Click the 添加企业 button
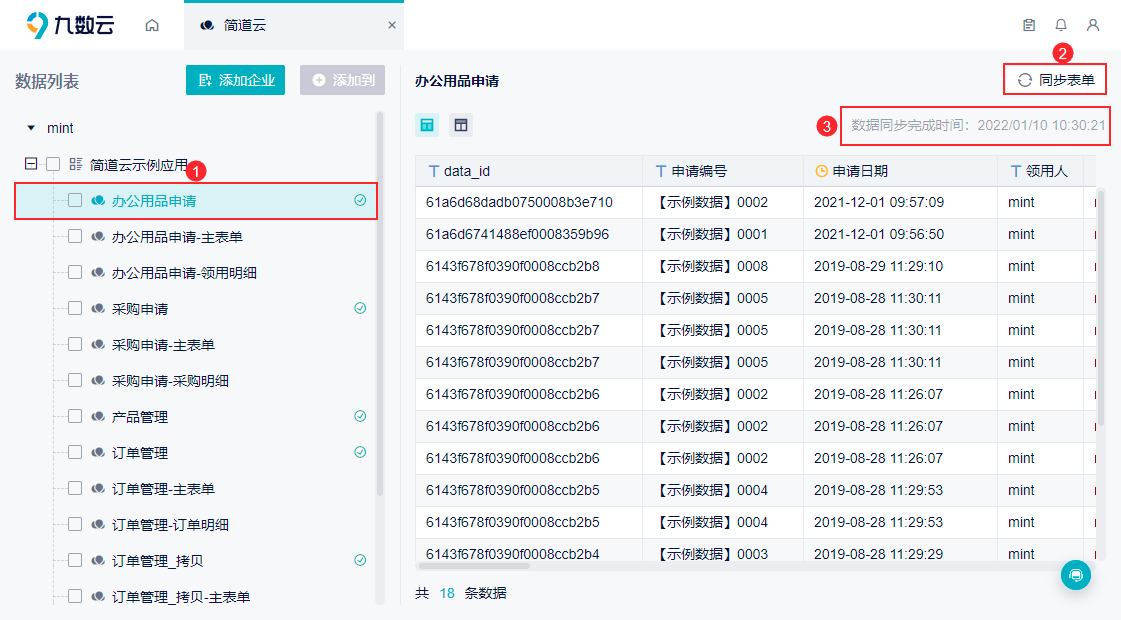Image resolution: width=1121 pixels, height=620 pixels. point(235,80)
